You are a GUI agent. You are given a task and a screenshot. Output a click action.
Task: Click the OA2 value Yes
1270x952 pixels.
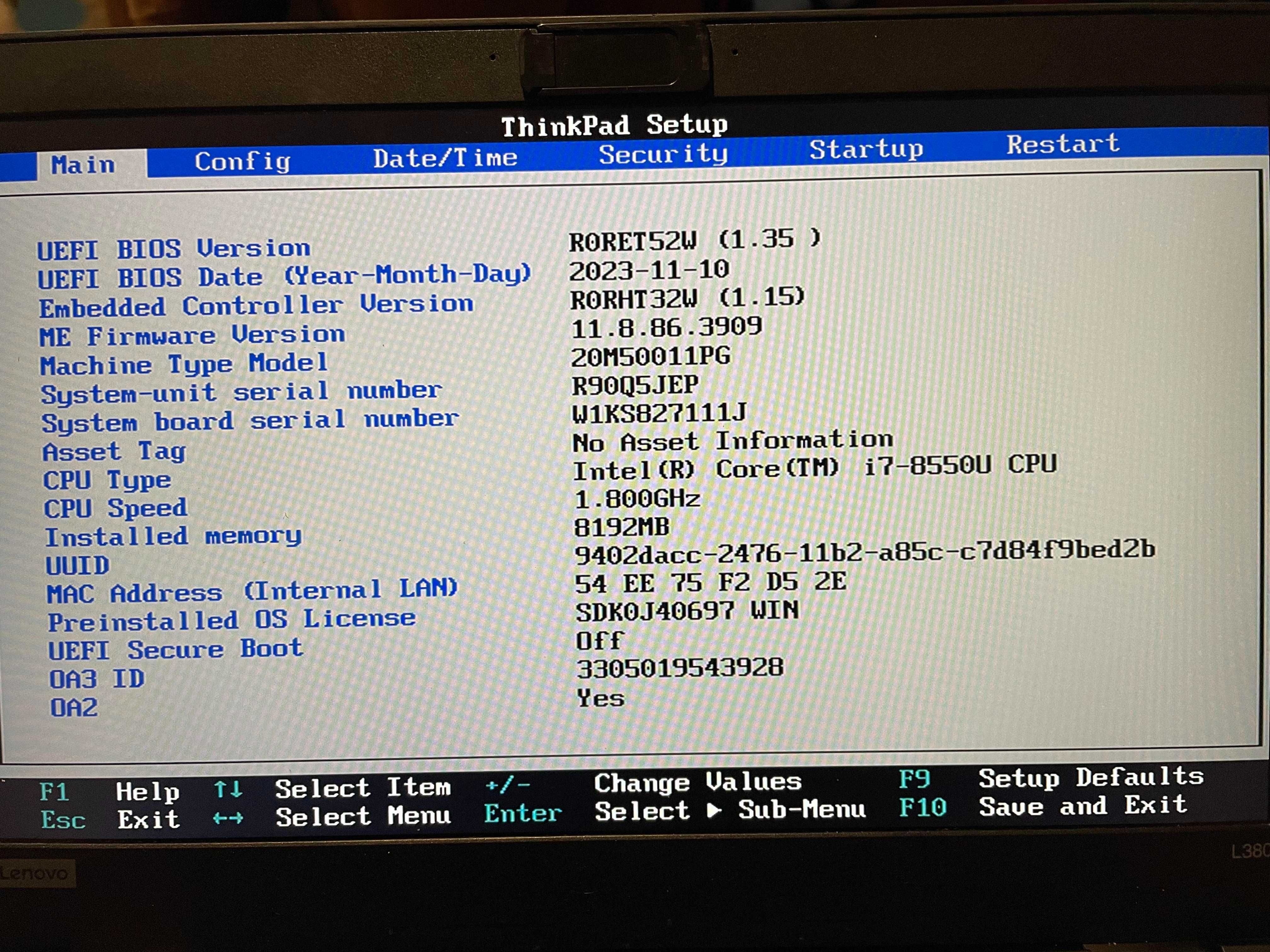pos(601,698)
